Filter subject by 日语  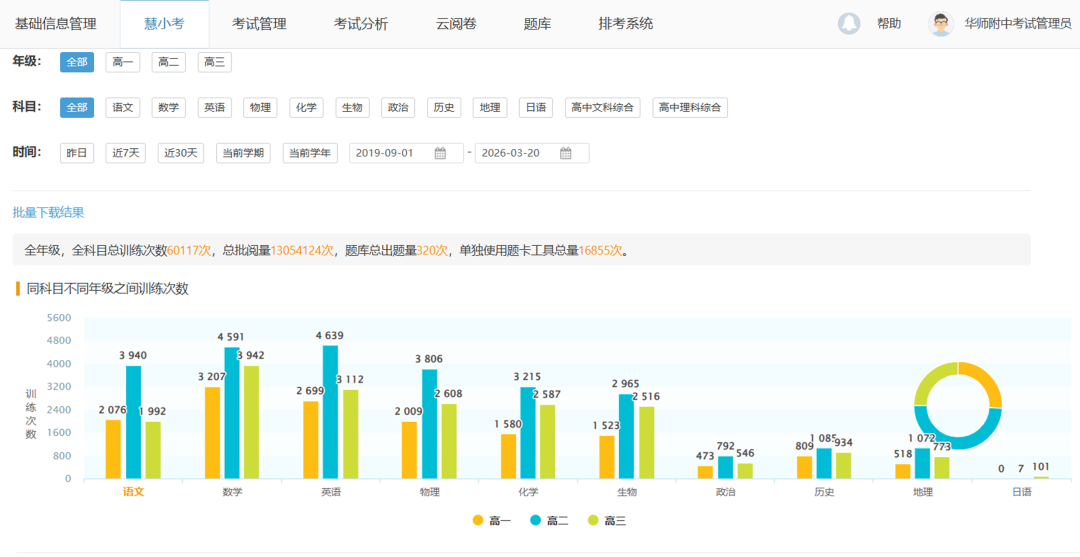pyautogui.click(x=536, y=107)
